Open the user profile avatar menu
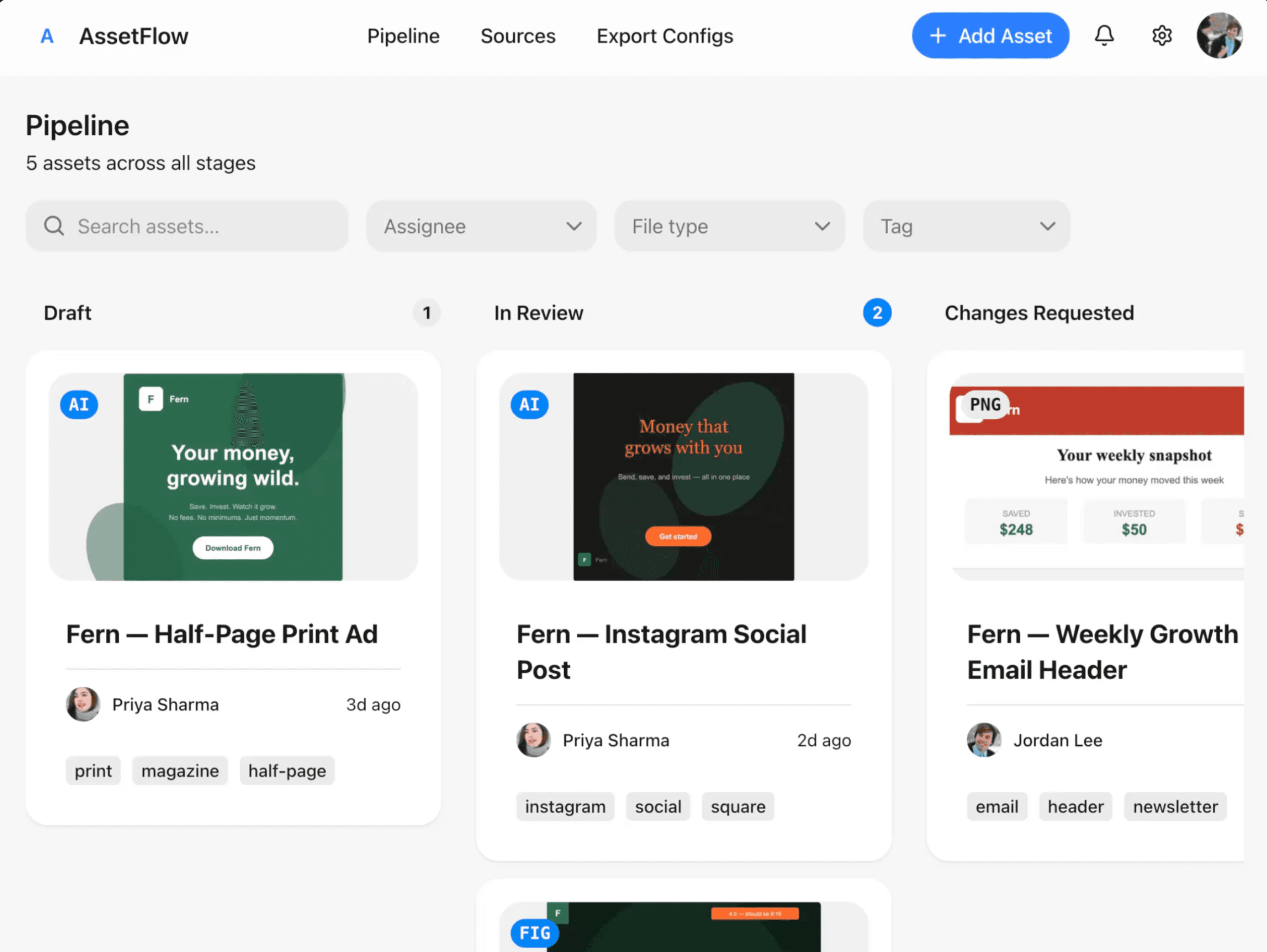 [x=1220, y=35]
